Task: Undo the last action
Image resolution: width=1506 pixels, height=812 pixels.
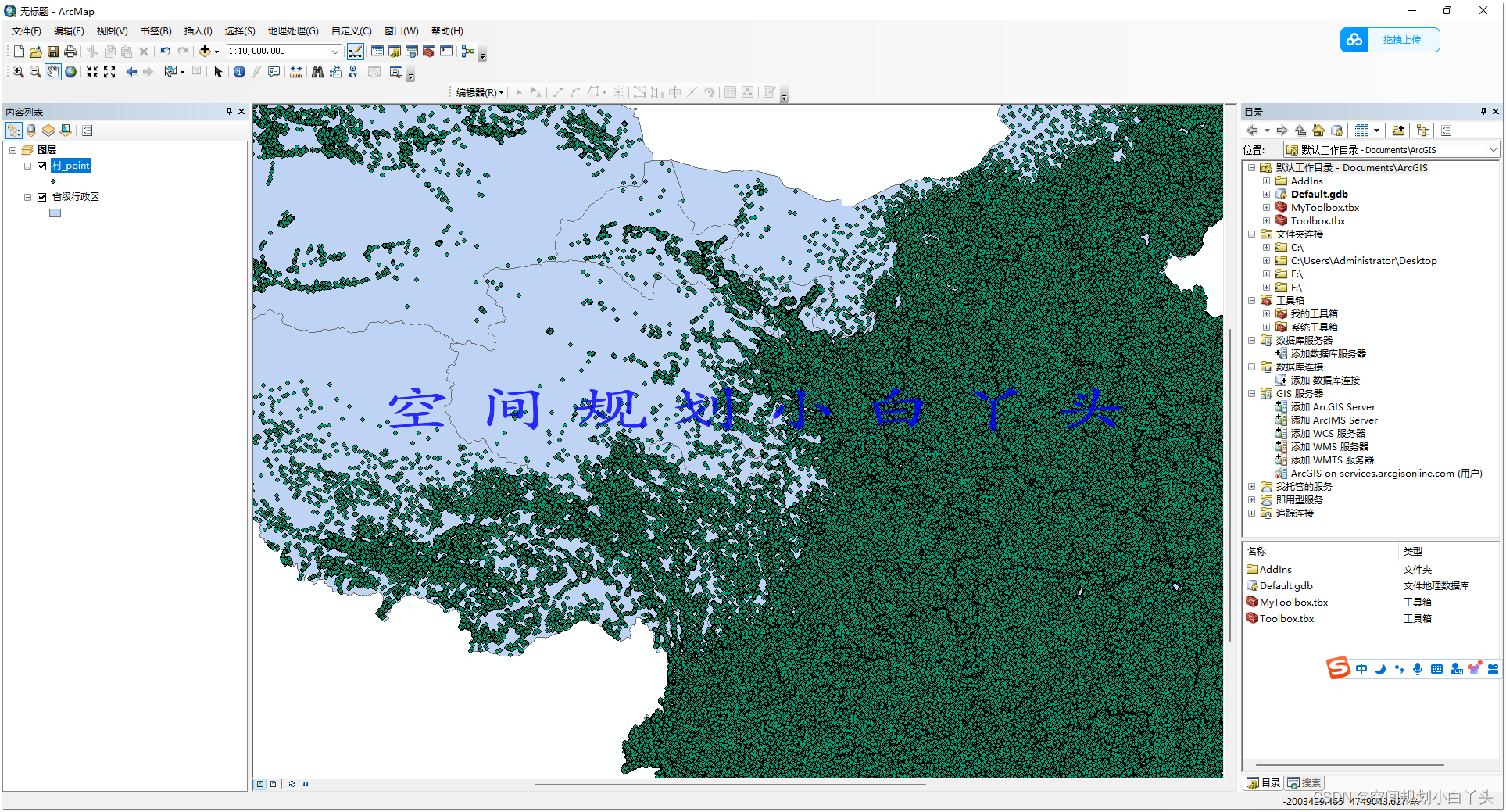Action: (166, 52)
